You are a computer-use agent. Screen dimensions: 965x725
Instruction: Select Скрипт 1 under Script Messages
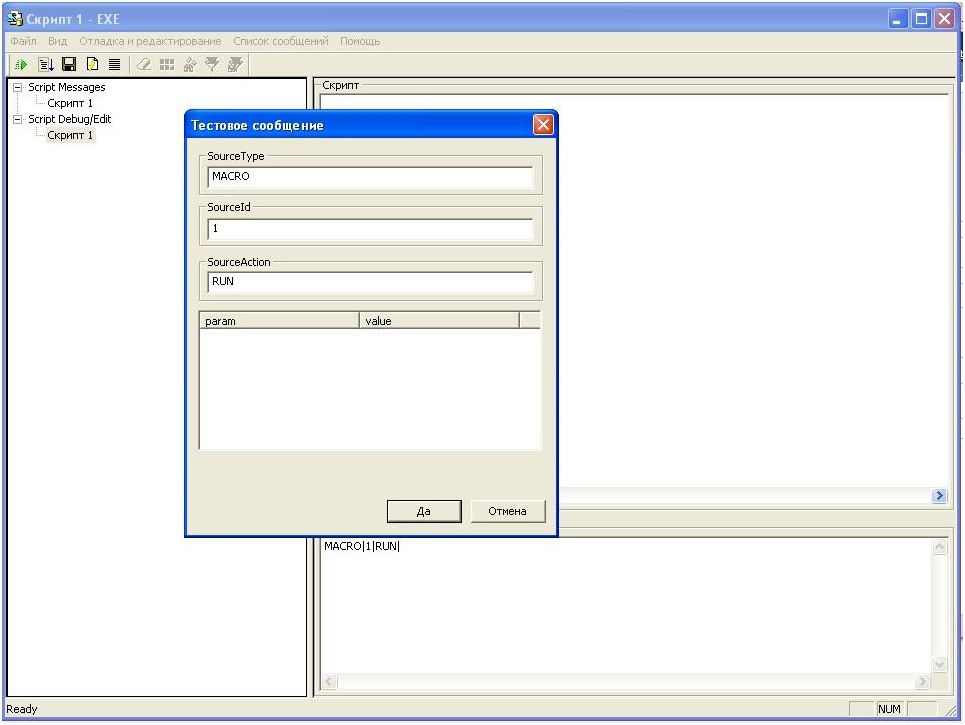(70, 103)
